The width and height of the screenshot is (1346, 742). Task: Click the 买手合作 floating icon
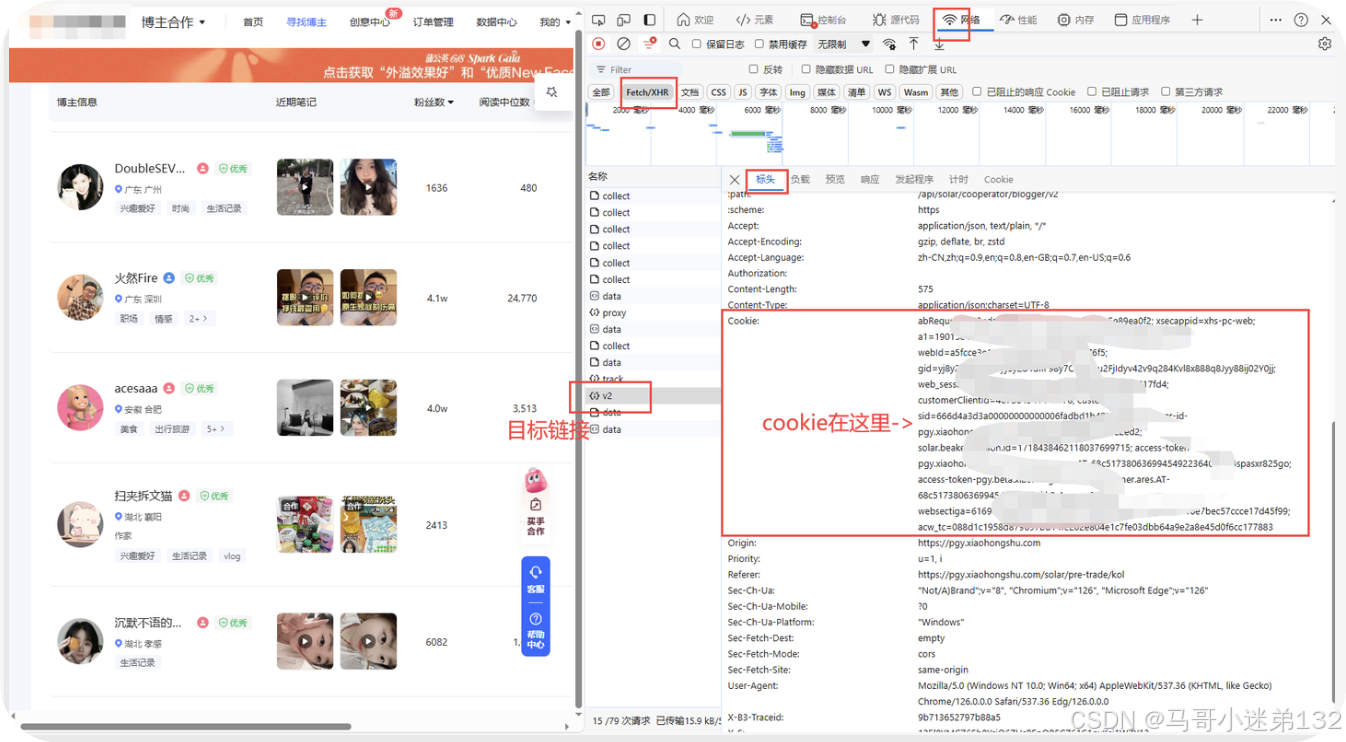[536, 505]
